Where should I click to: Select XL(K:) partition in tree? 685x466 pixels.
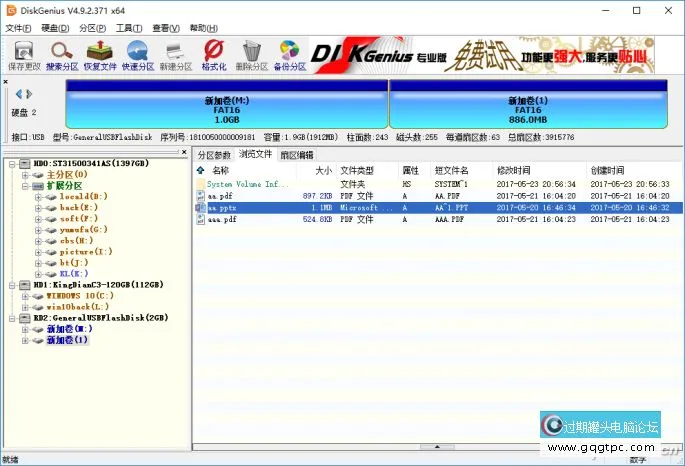pos(74,273)
